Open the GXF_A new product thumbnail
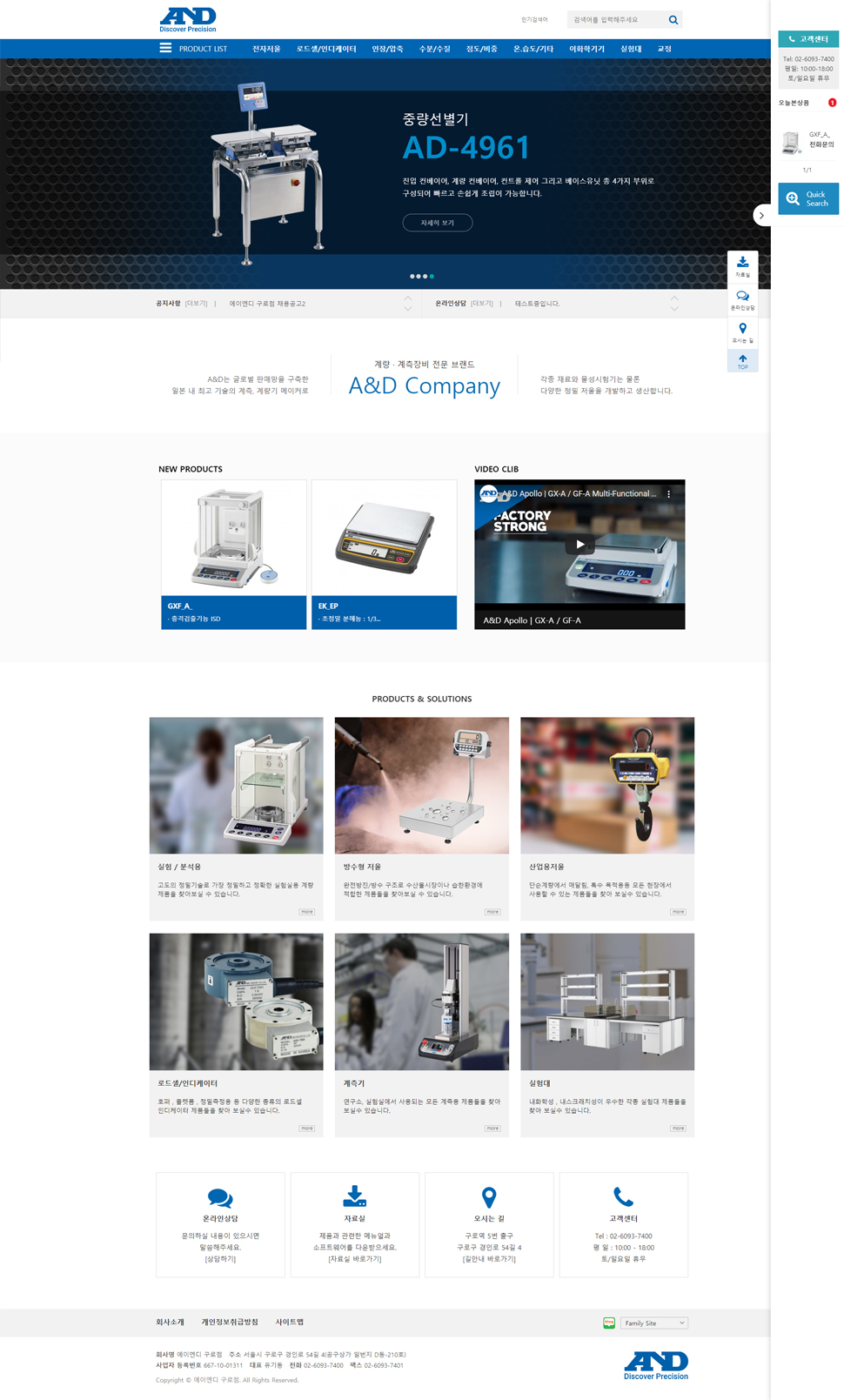 click(x=233, y=539)
